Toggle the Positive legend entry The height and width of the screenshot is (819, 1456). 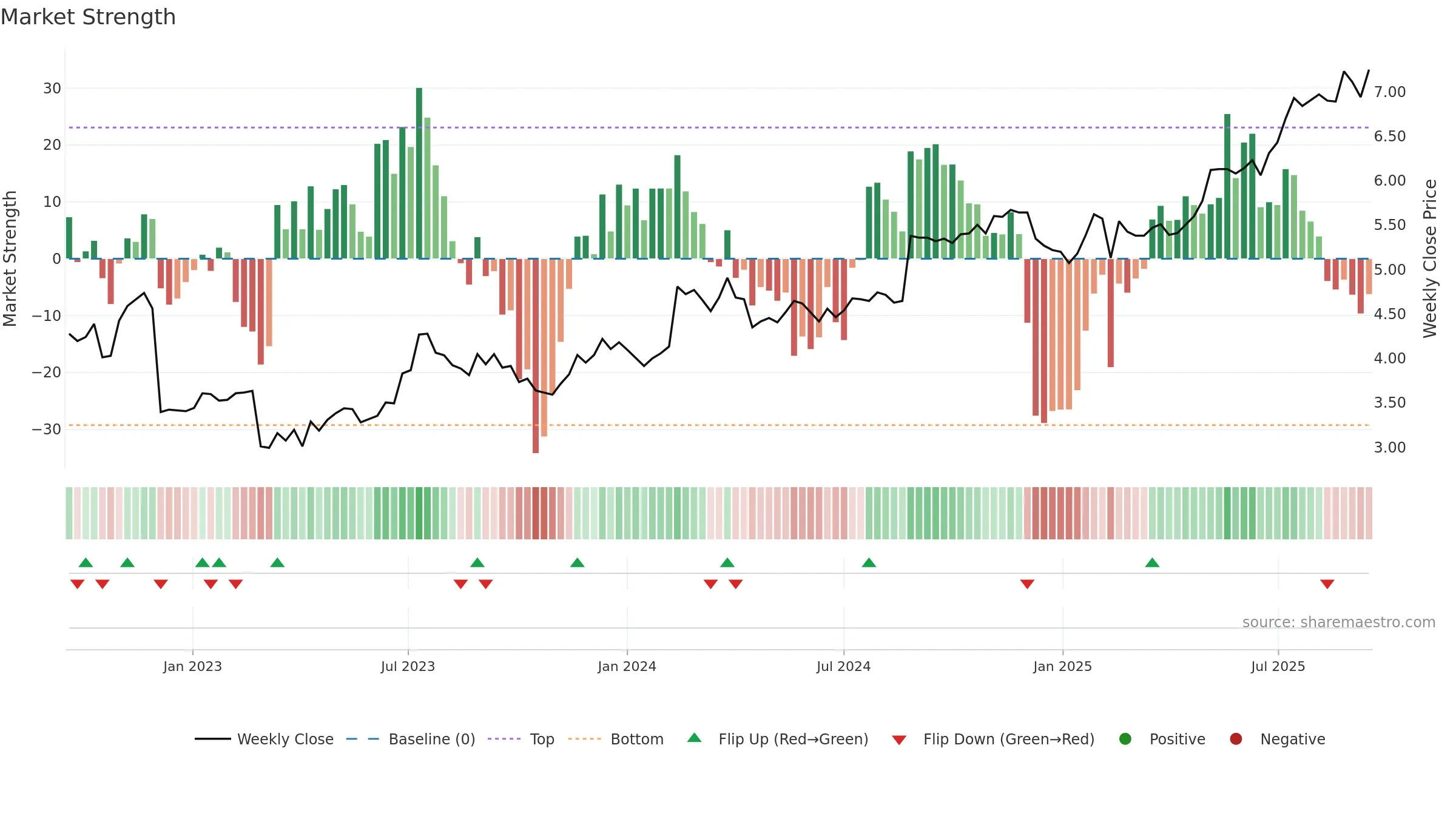tap(1162, 739)
